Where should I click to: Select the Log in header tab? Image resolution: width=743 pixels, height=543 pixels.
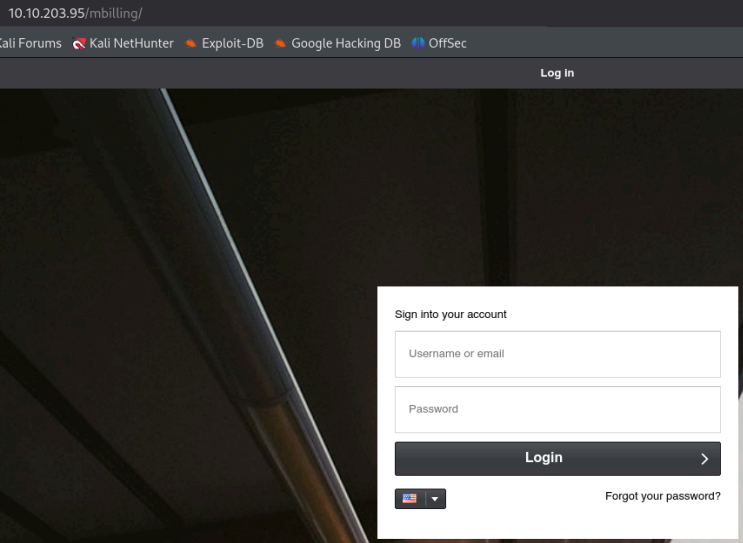pos(557,73)
